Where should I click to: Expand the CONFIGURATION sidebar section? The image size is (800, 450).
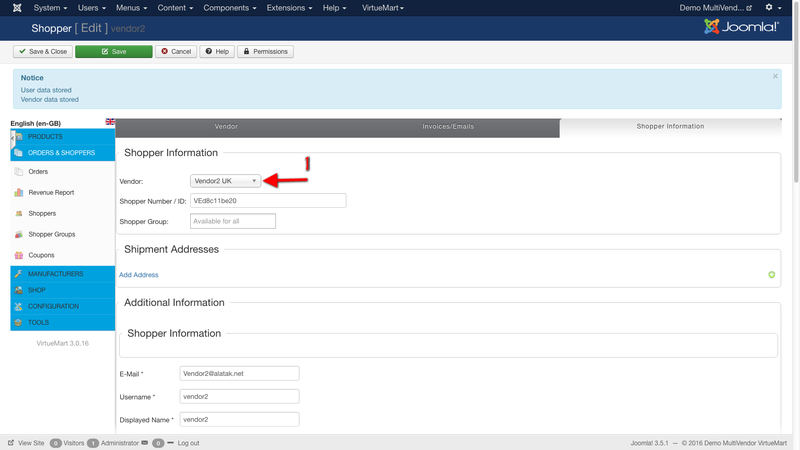(62, 306)
